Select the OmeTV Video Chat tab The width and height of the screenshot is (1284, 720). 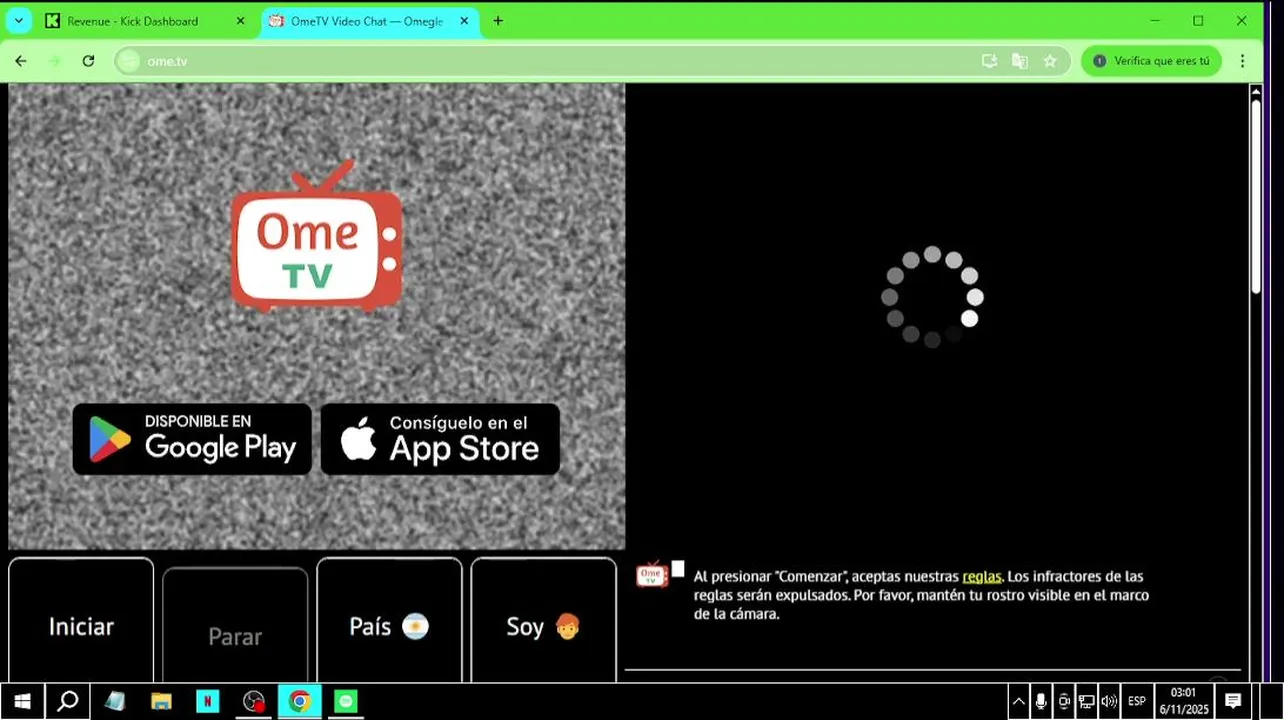point(366,21)
